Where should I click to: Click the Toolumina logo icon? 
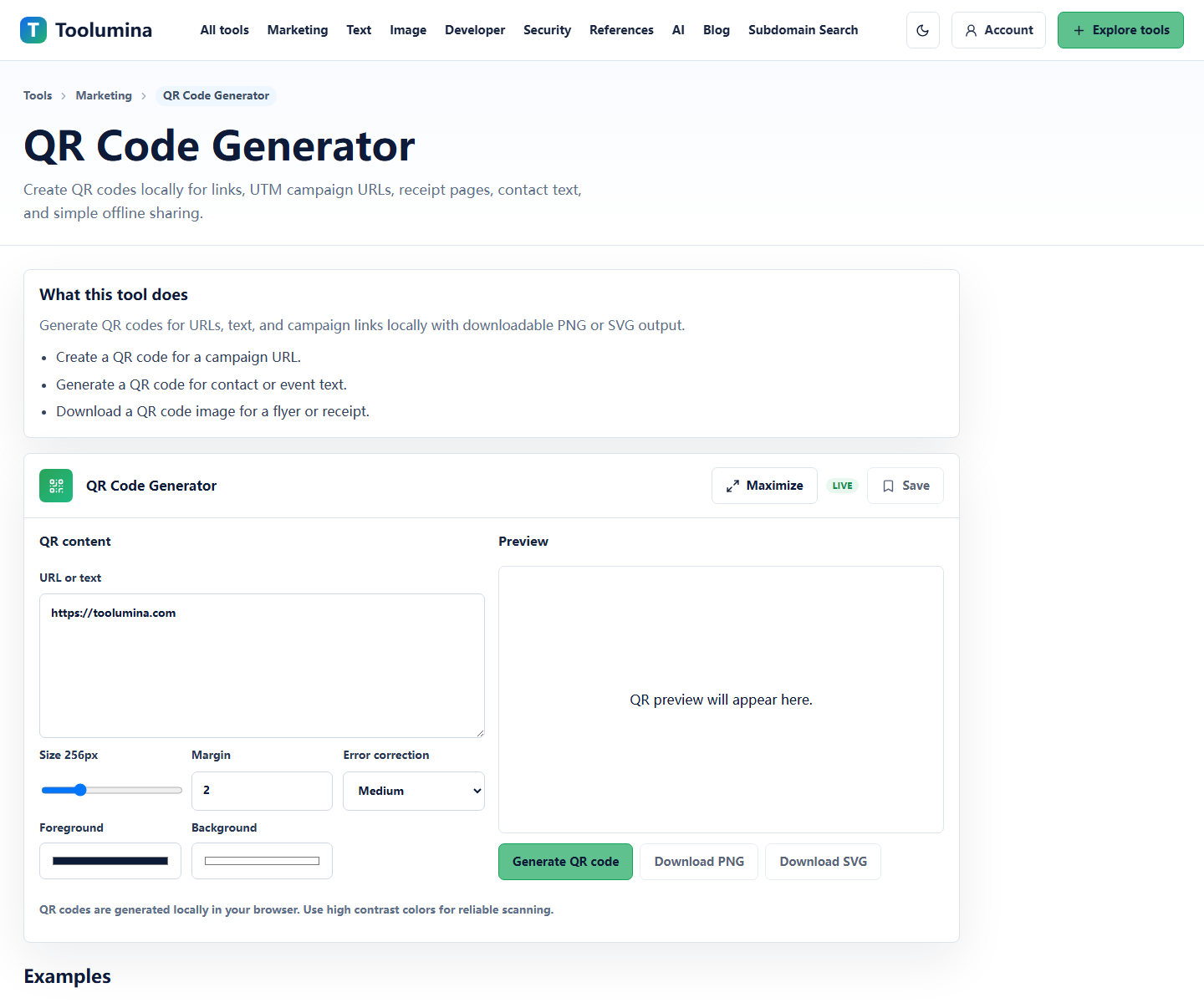[33, 30]
